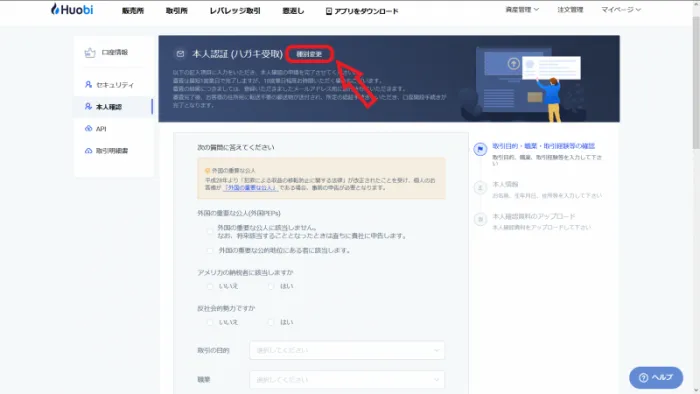
Task: Expand the マイページ dropdown menu
Action: (x=621, y=9)
